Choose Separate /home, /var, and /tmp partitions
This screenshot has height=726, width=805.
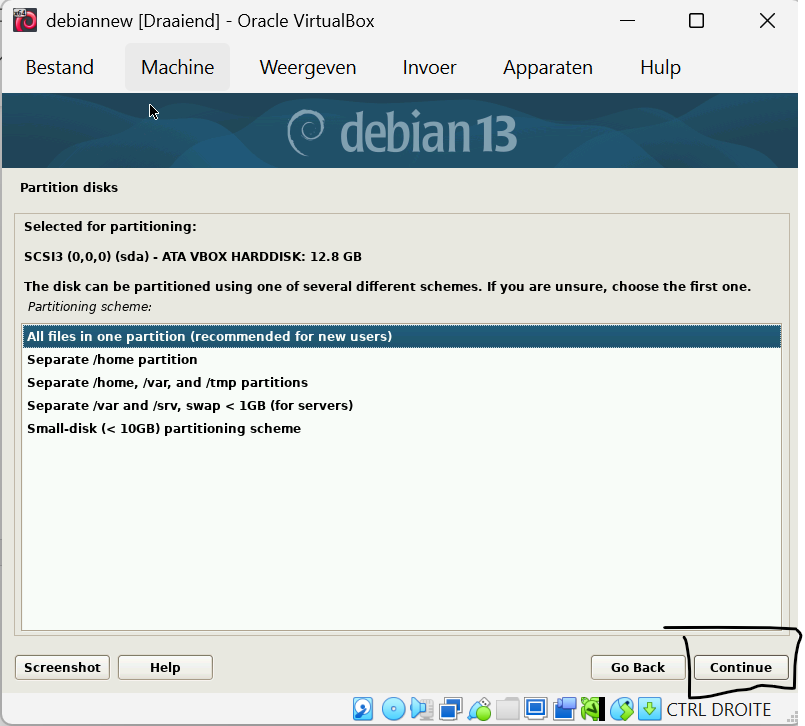pos(401,383)
